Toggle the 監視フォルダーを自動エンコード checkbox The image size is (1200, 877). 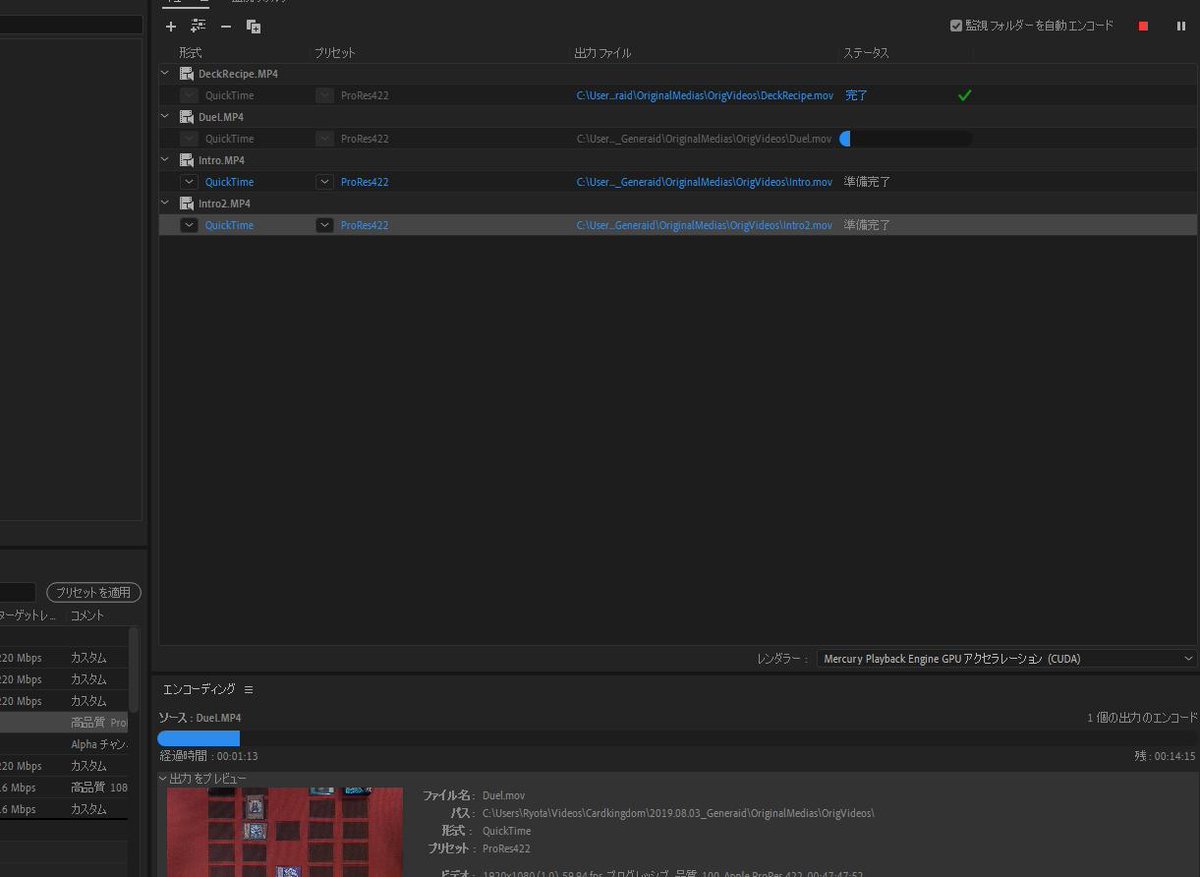tap(956, 26)
